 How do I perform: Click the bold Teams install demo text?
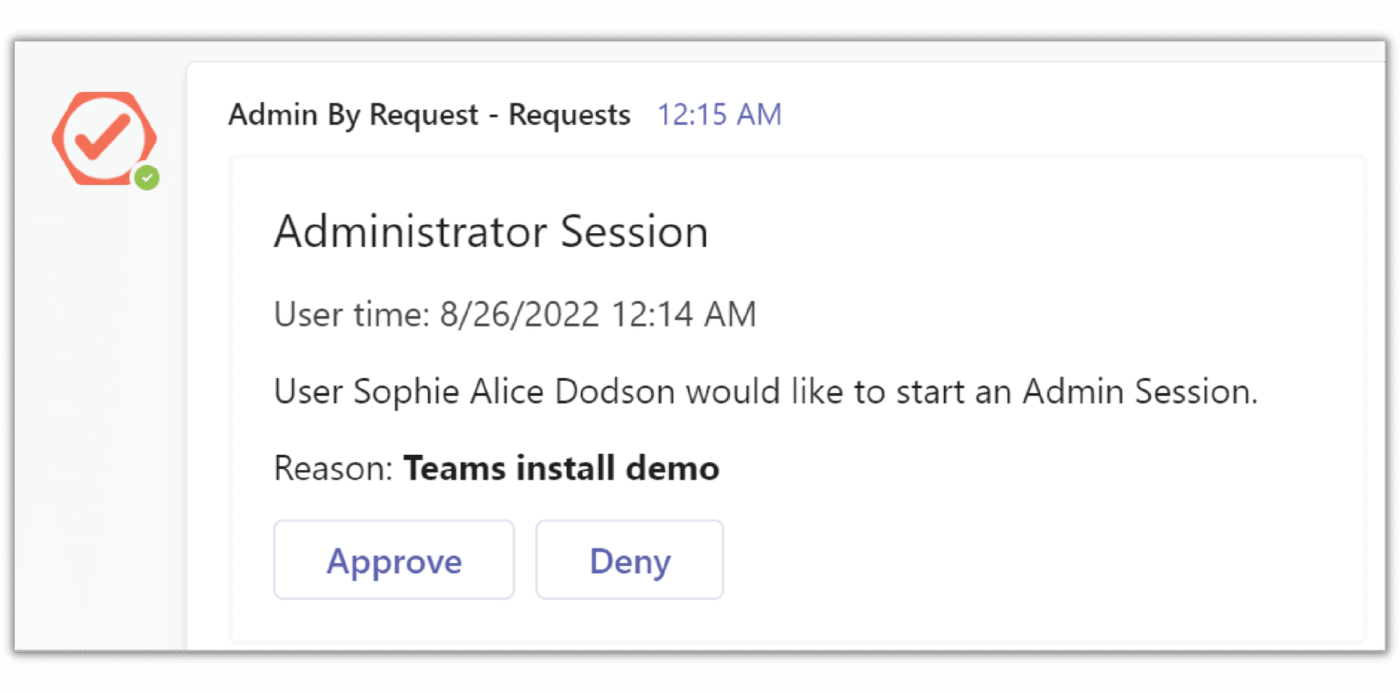(561, 468)
